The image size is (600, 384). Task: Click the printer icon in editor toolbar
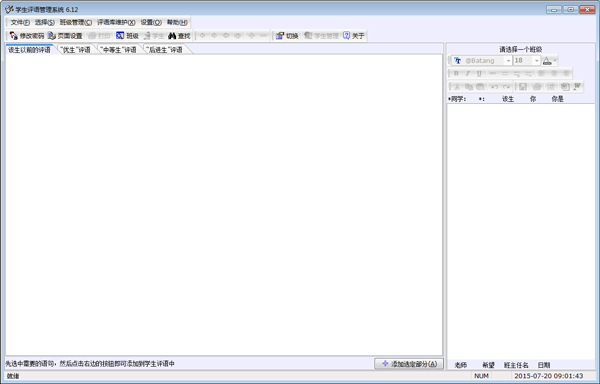coord(537,87)
